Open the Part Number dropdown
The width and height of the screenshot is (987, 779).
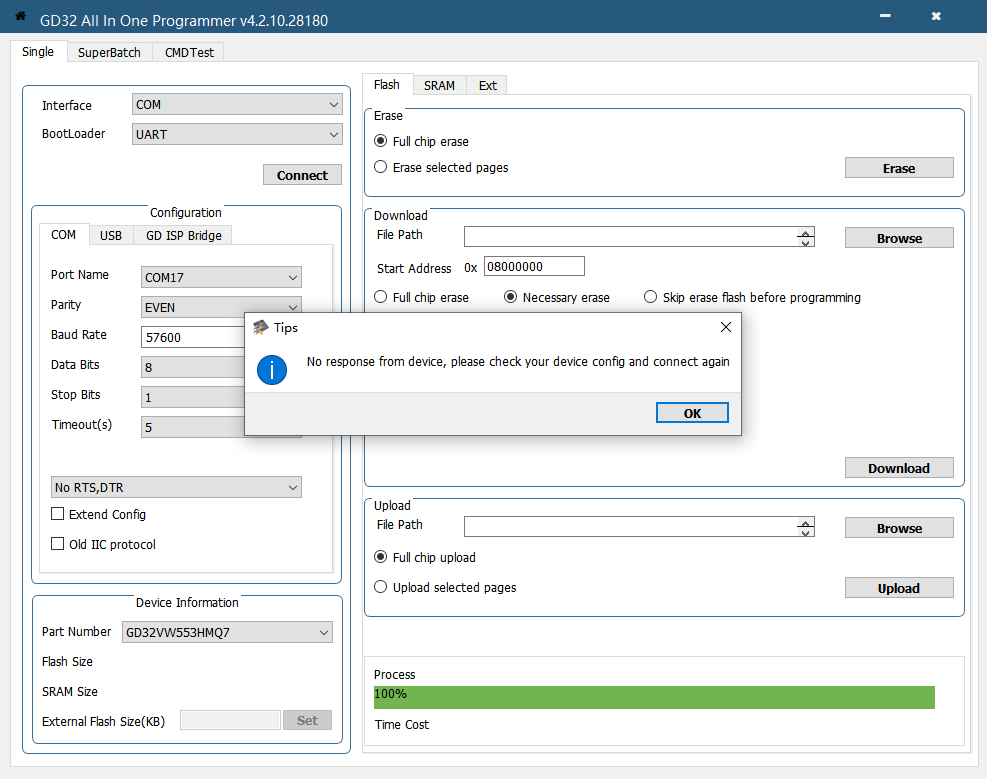227,632
